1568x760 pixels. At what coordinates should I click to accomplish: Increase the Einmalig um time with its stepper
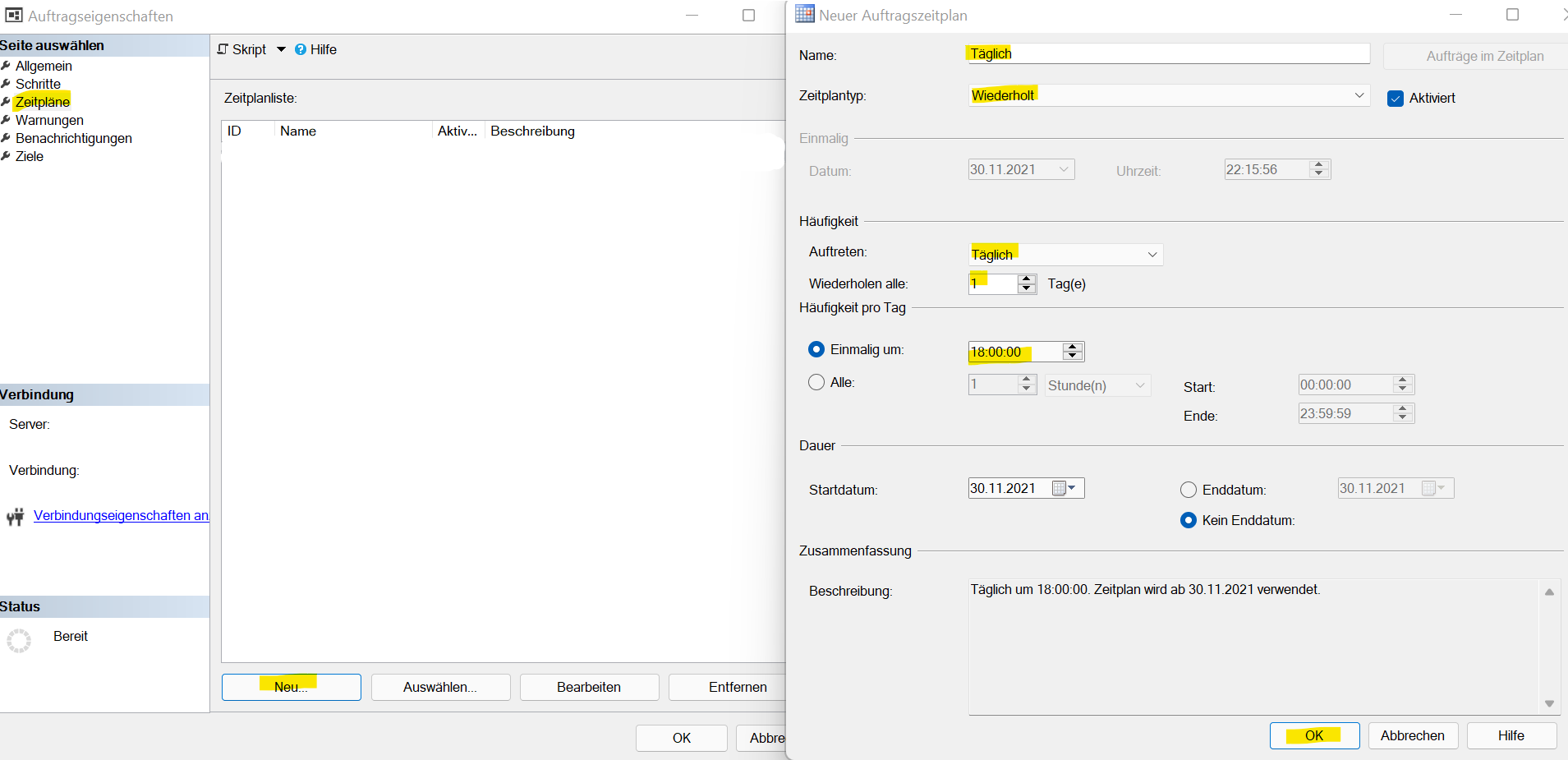pos(1073,347)
